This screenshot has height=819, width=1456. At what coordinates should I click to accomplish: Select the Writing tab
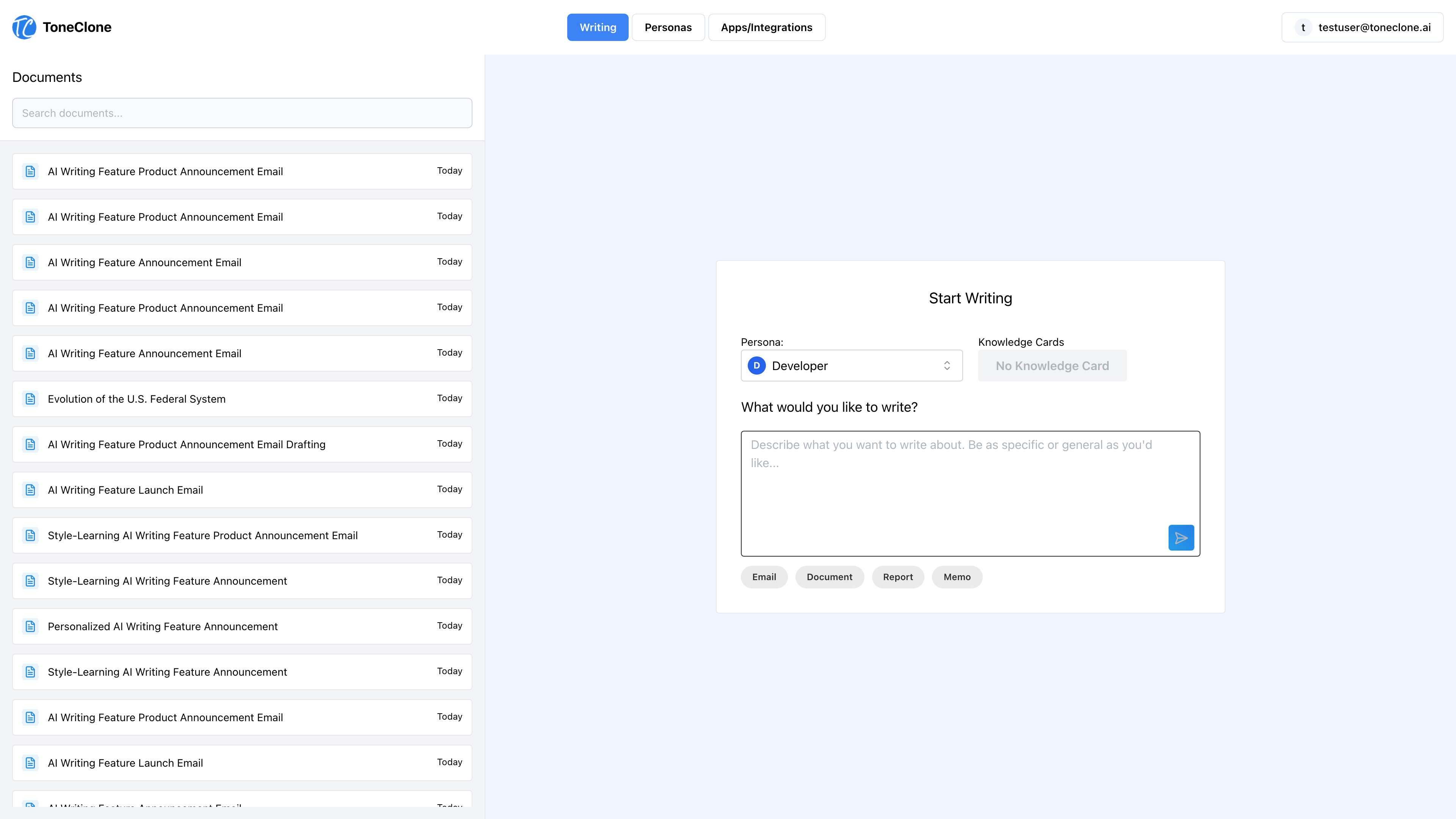(598, 27)
